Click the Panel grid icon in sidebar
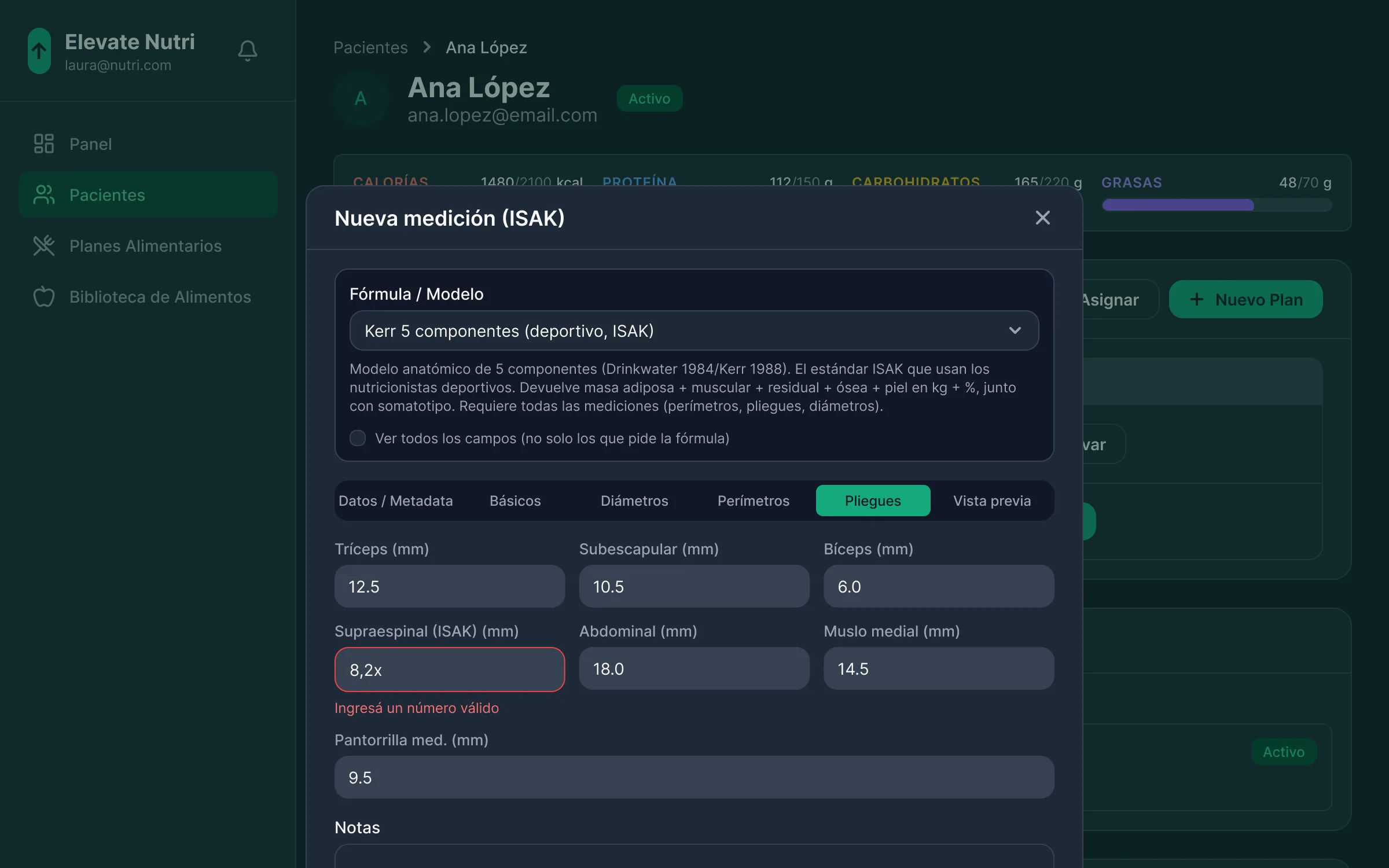Viewport: 1389px width, 868px height. coord(43,144)
